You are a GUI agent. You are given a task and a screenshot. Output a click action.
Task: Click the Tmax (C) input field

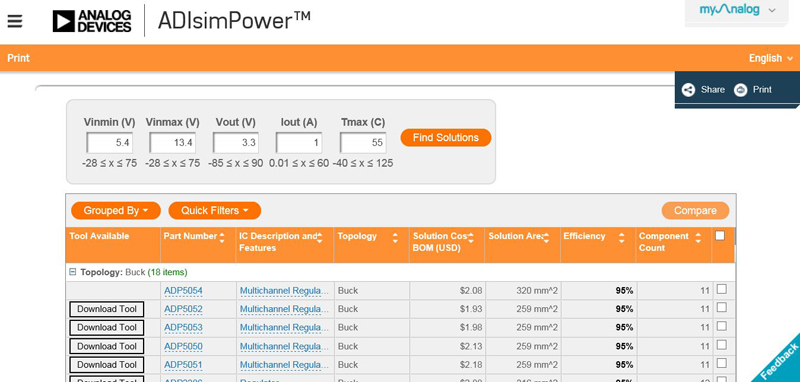[x=363, y=143]
